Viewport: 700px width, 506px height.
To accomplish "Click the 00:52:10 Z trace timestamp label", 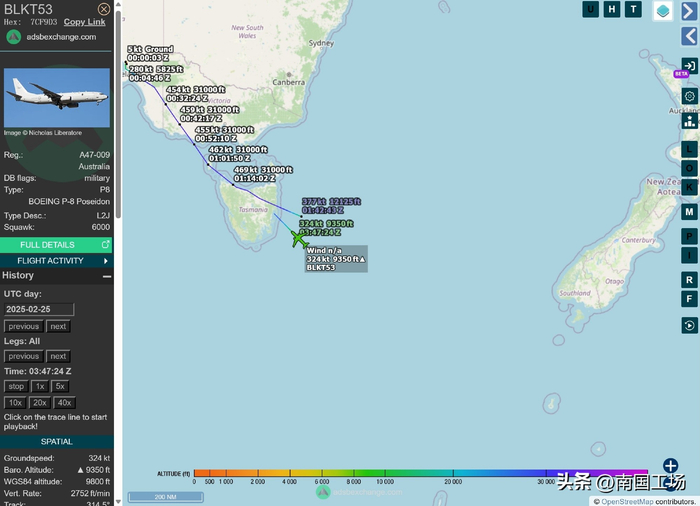I will (216, 138).
